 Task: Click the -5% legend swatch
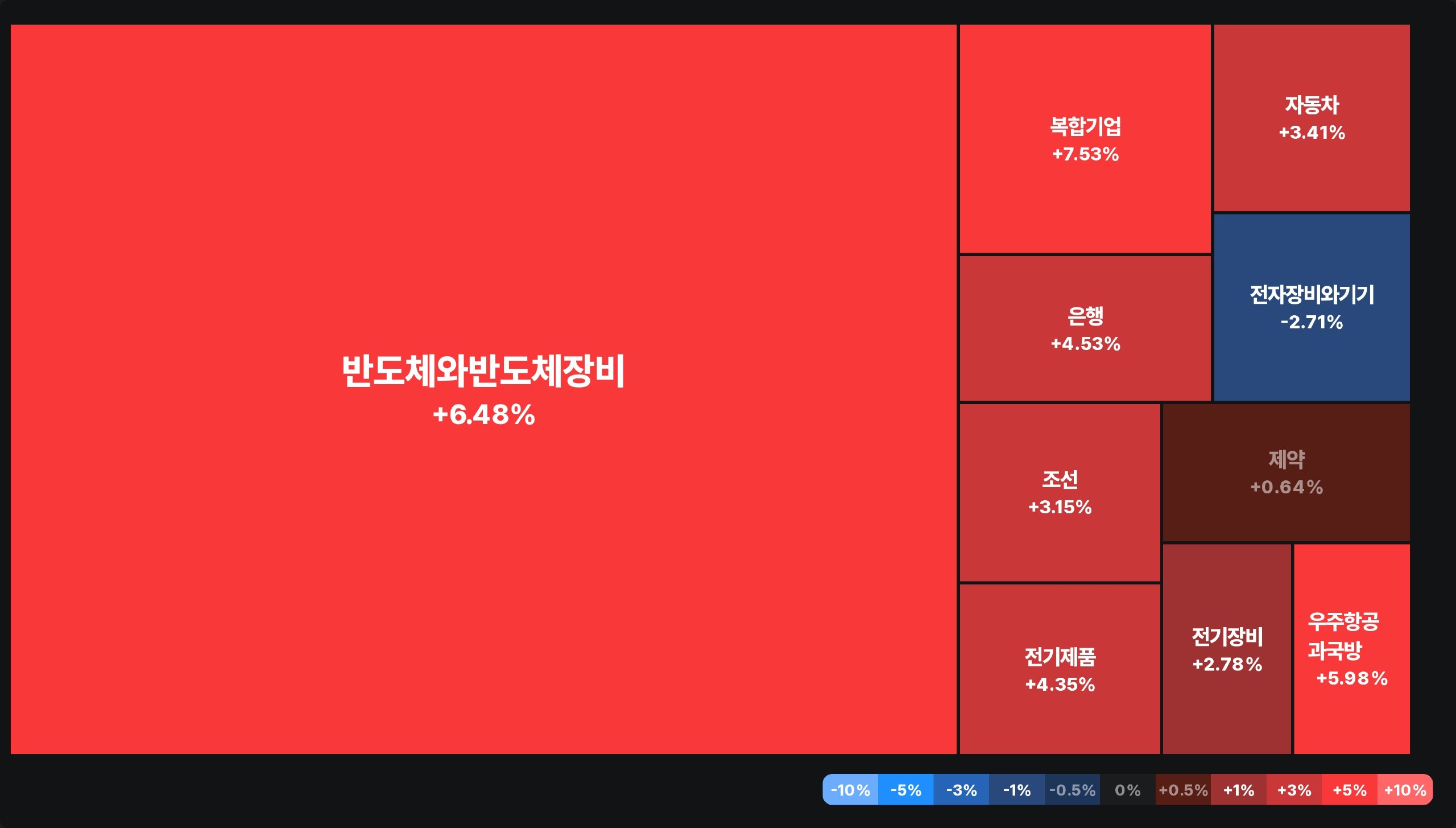click(x=906, y=789)
